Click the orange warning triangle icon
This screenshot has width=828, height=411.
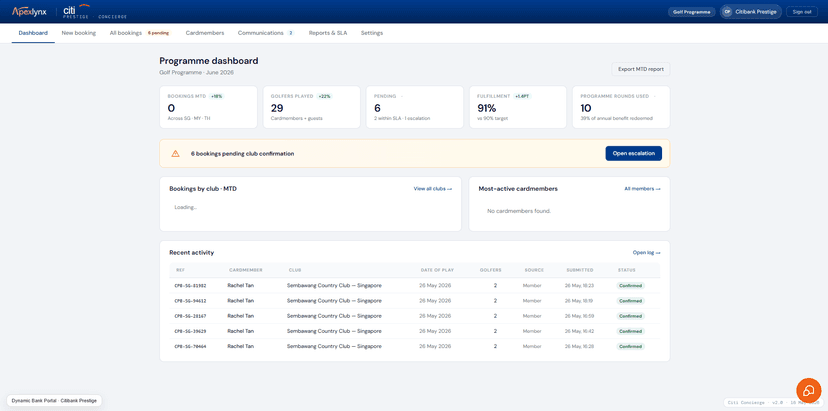click(175, 154)
